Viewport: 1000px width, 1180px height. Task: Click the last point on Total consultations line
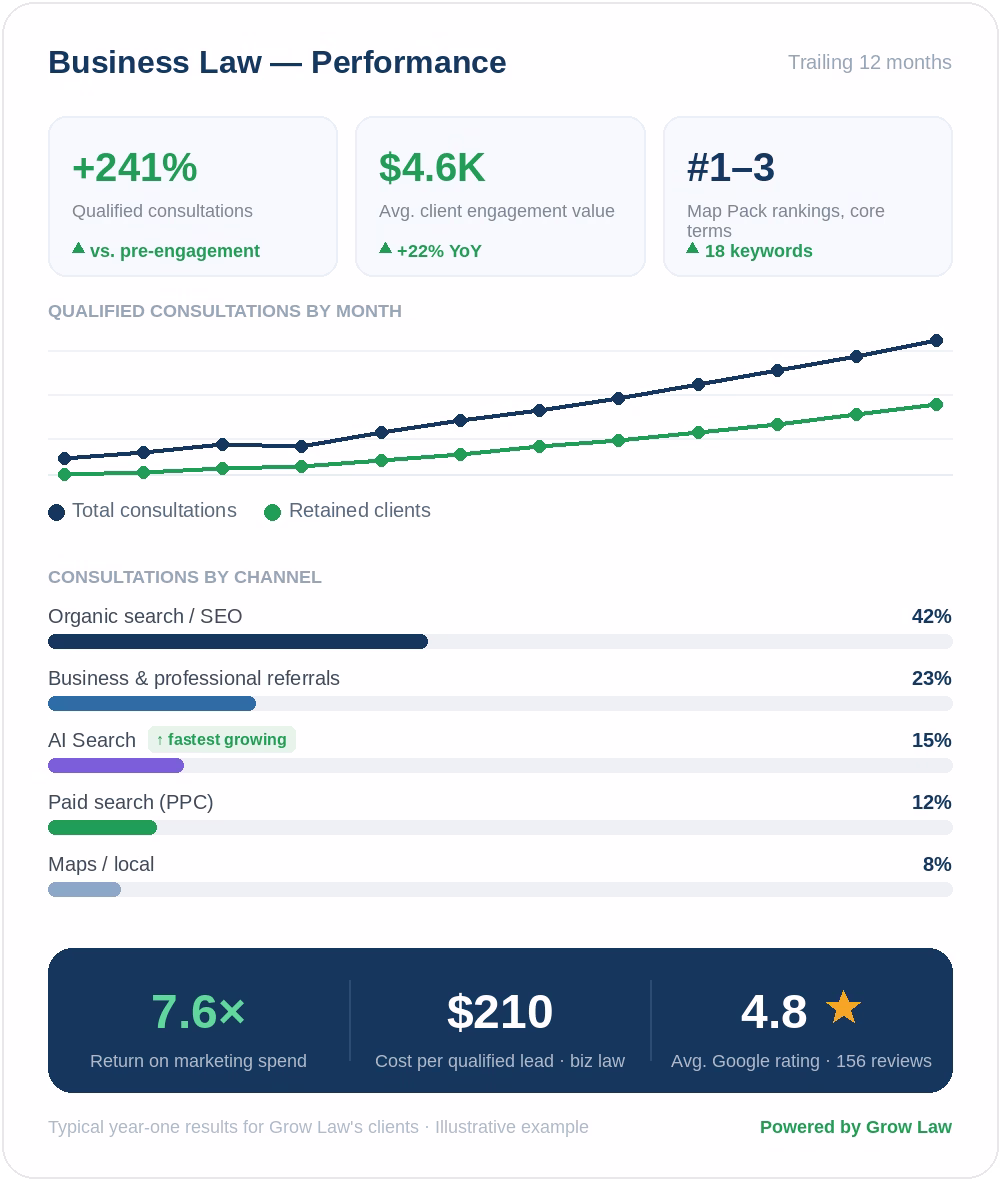click(x=936, y=341)
